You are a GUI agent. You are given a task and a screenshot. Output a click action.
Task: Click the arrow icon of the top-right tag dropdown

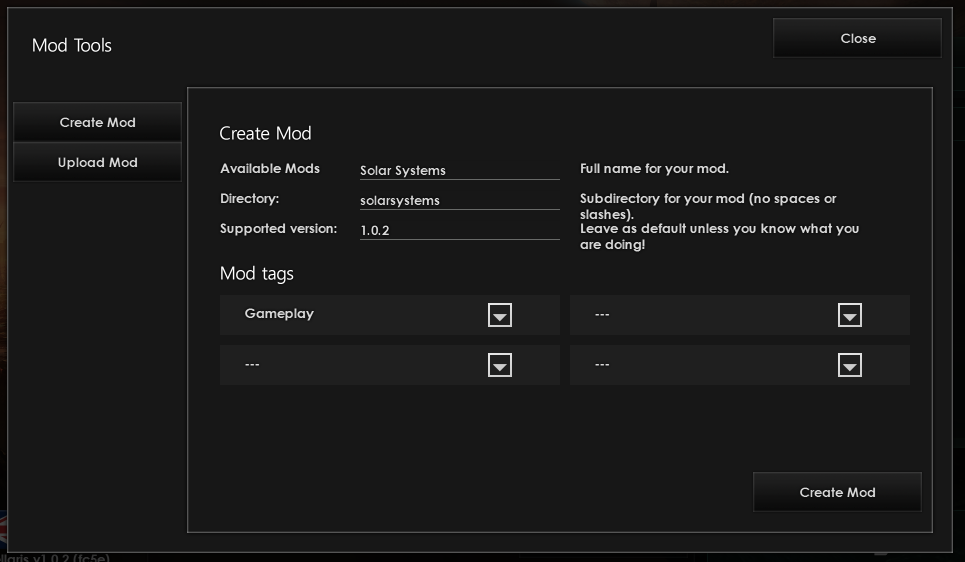pos(850,316)
